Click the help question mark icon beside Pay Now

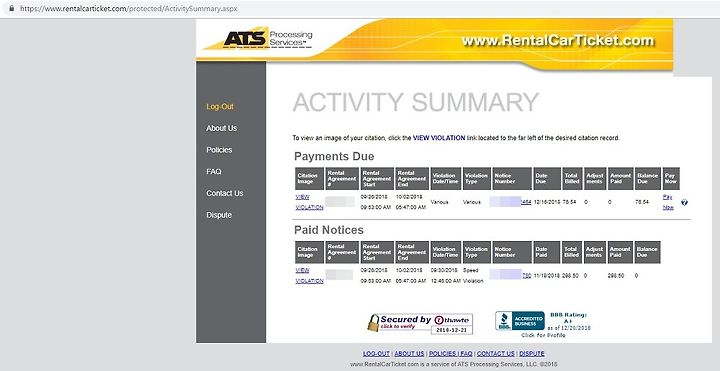point(684,202)
